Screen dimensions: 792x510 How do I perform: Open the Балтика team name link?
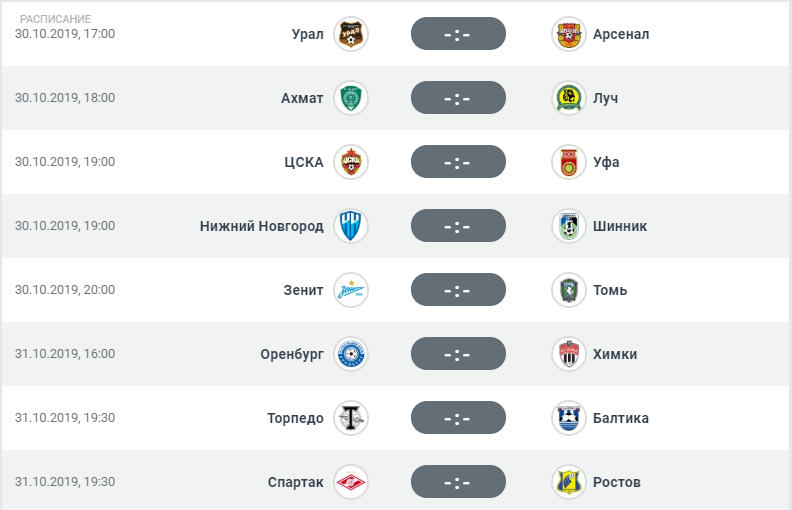click(x=621, y=418)
